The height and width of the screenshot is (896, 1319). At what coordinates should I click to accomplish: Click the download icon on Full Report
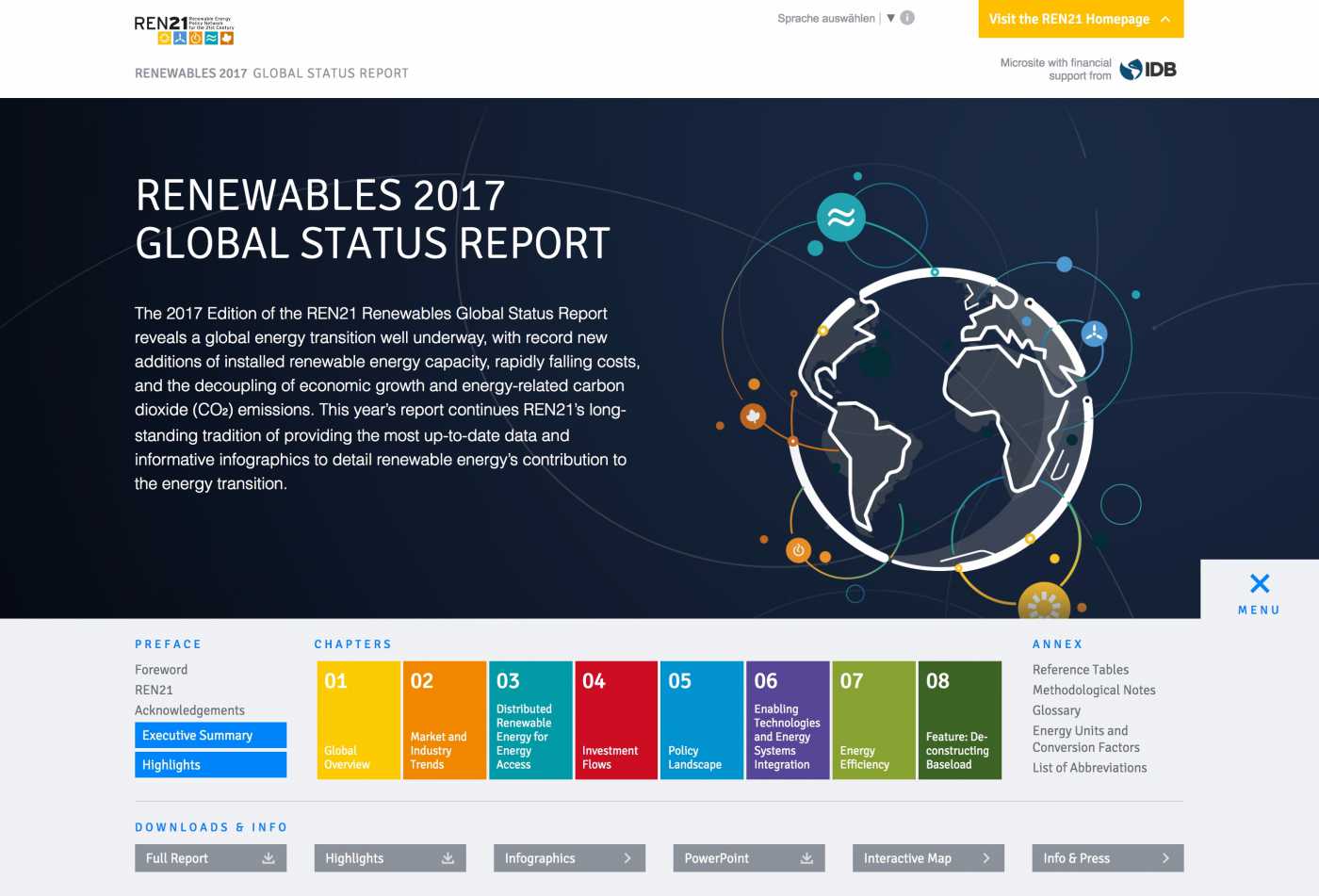[x=269, y=858]
